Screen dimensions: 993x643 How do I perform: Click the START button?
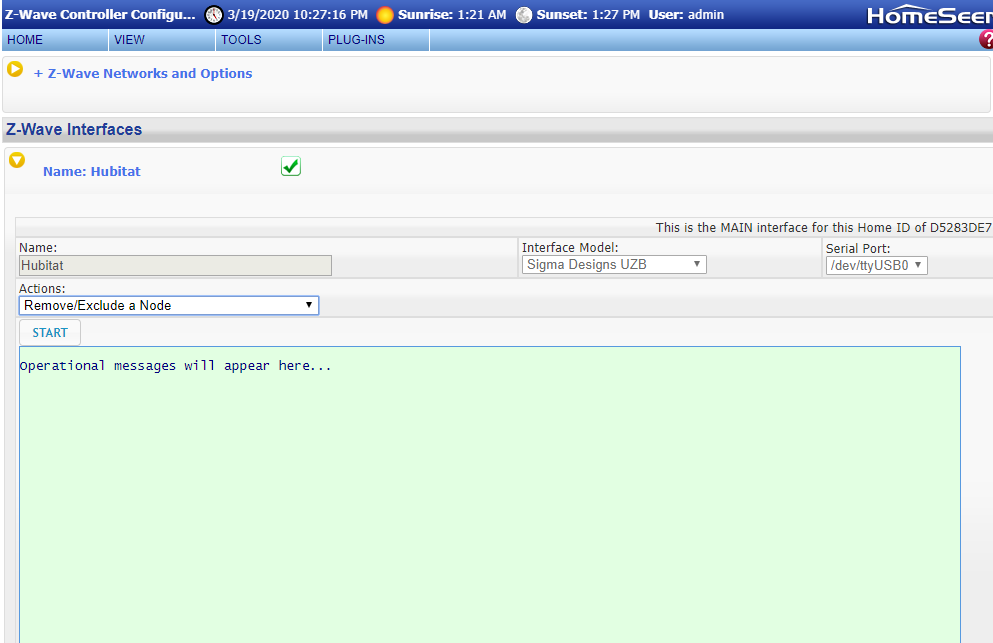tap(50, 333)
